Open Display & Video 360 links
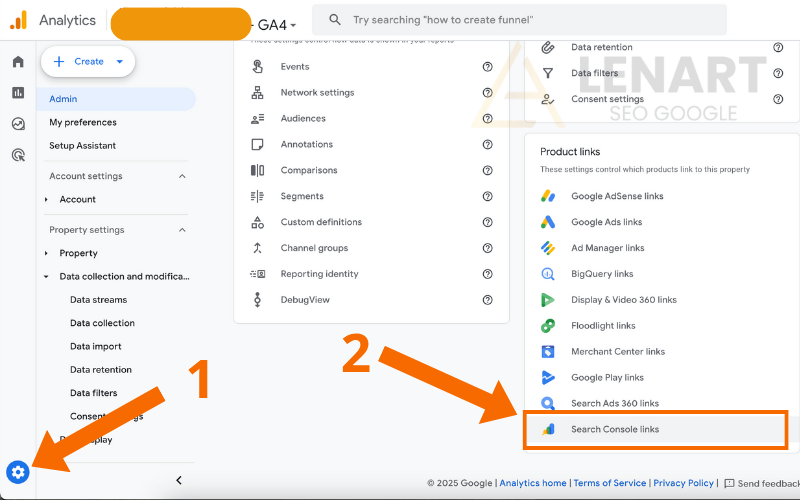This screenshot has width=800, height=500. pos(623,300)
